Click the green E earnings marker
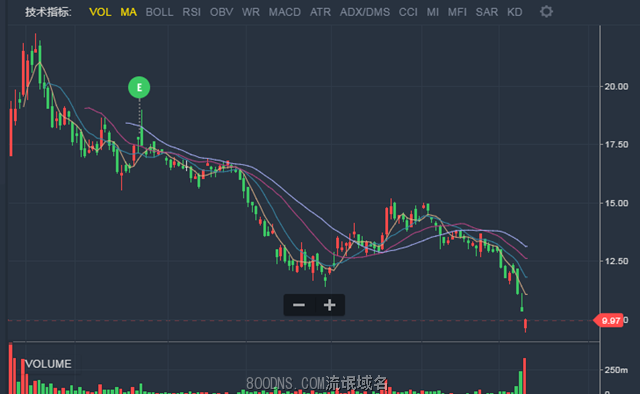 [139, 87]
